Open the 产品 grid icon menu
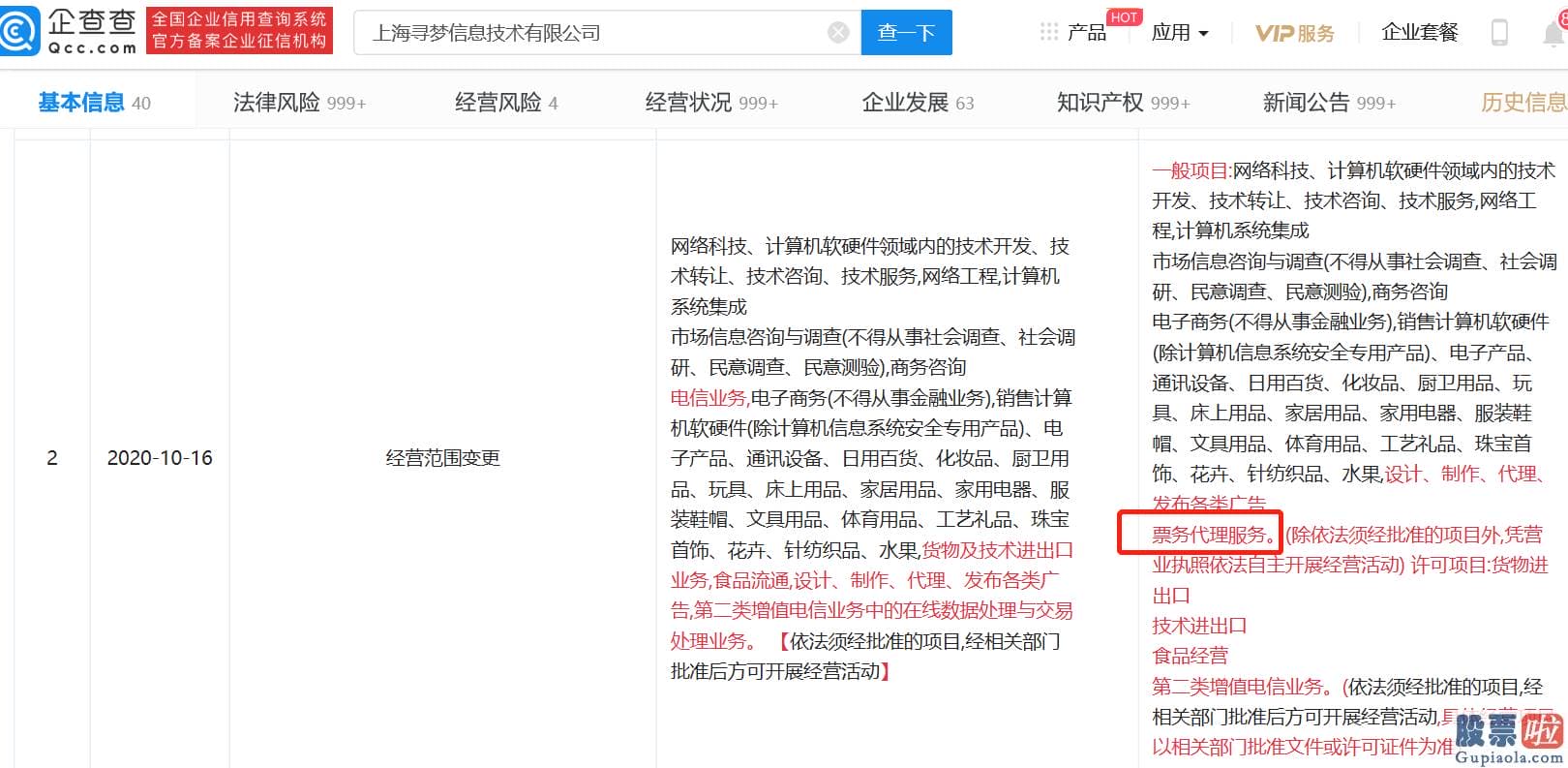The image size is (1568, 768). [1049, 32]
